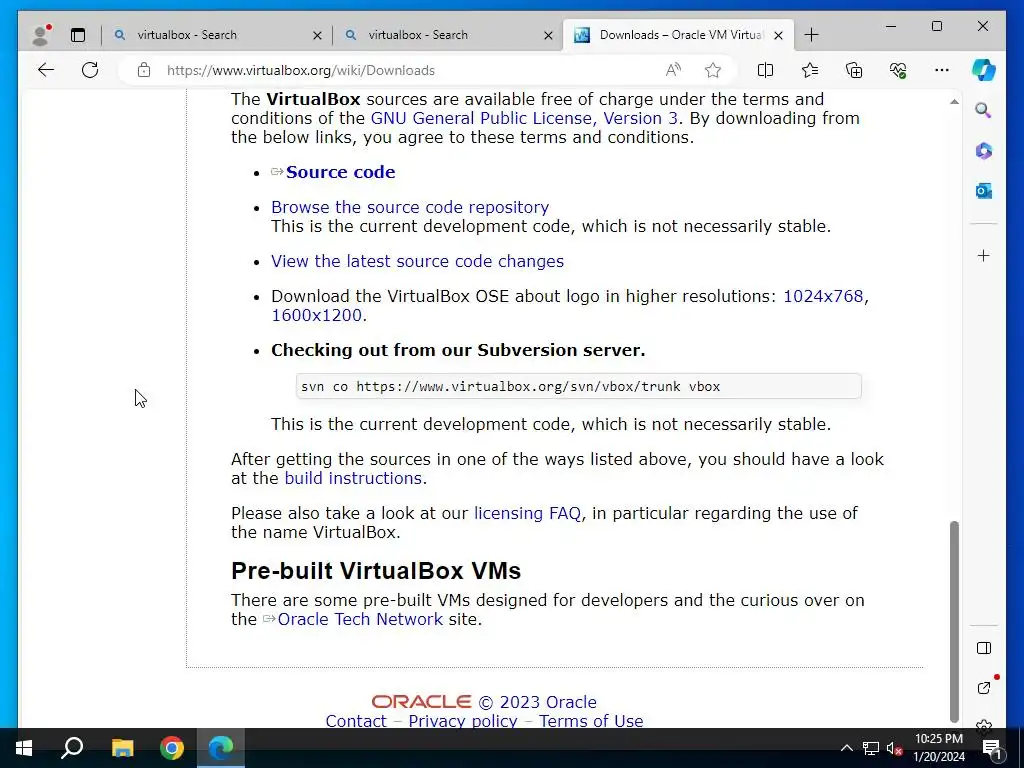
Task: Open the network tray icon
Action: [x=871, y=748]
